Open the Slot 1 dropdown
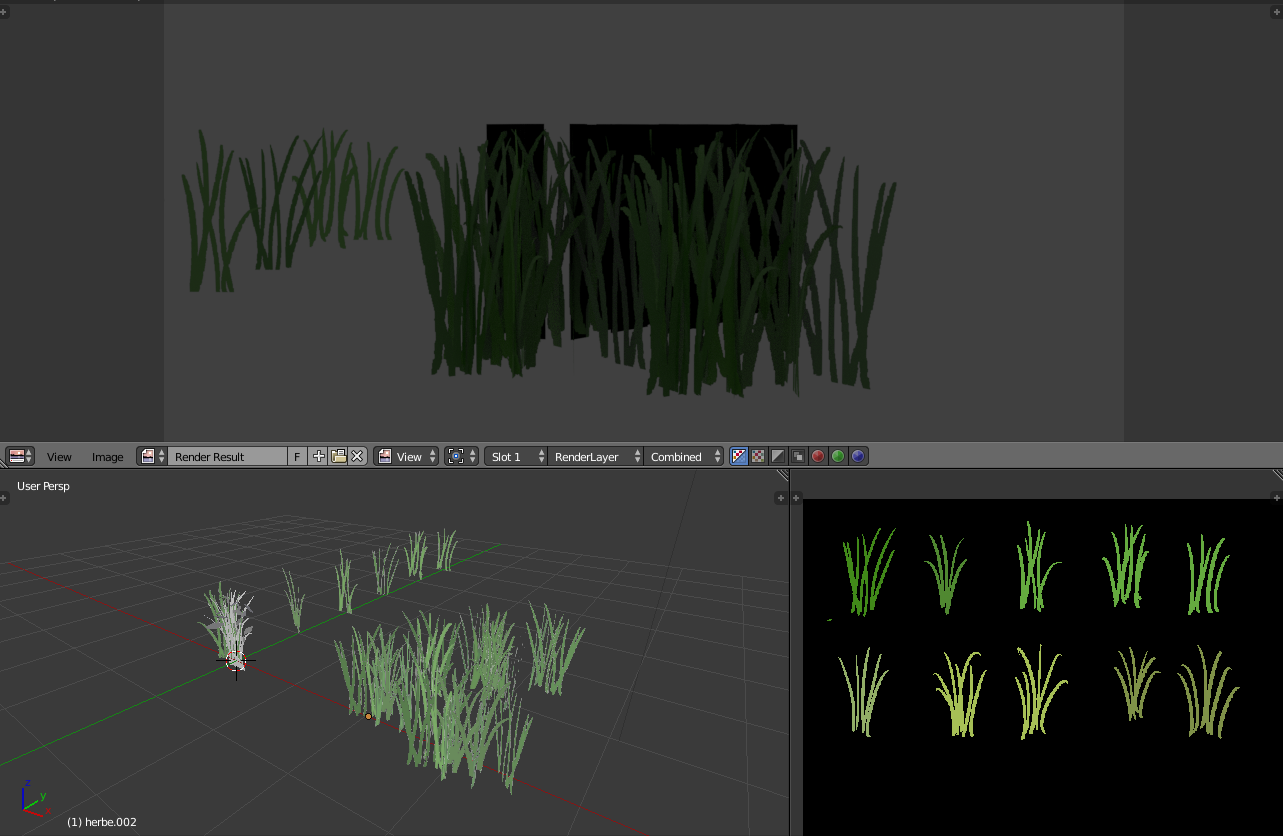1283x836 pixels. 516,456
